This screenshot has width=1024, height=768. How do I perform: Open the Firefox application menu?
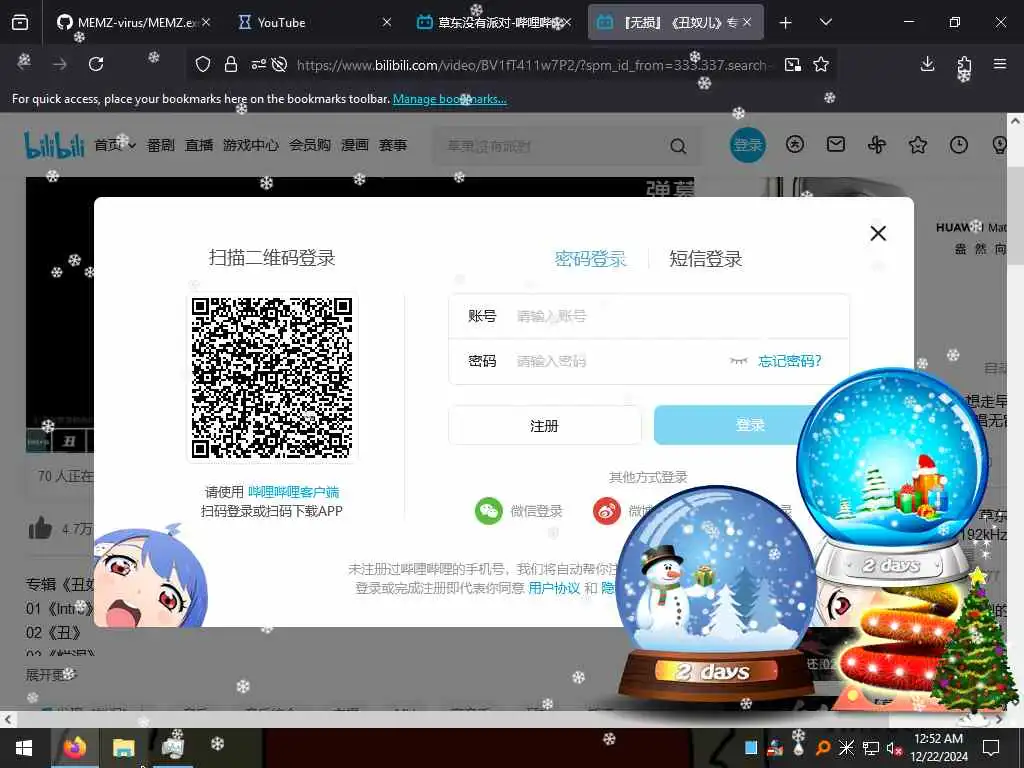pos(1000,63)
